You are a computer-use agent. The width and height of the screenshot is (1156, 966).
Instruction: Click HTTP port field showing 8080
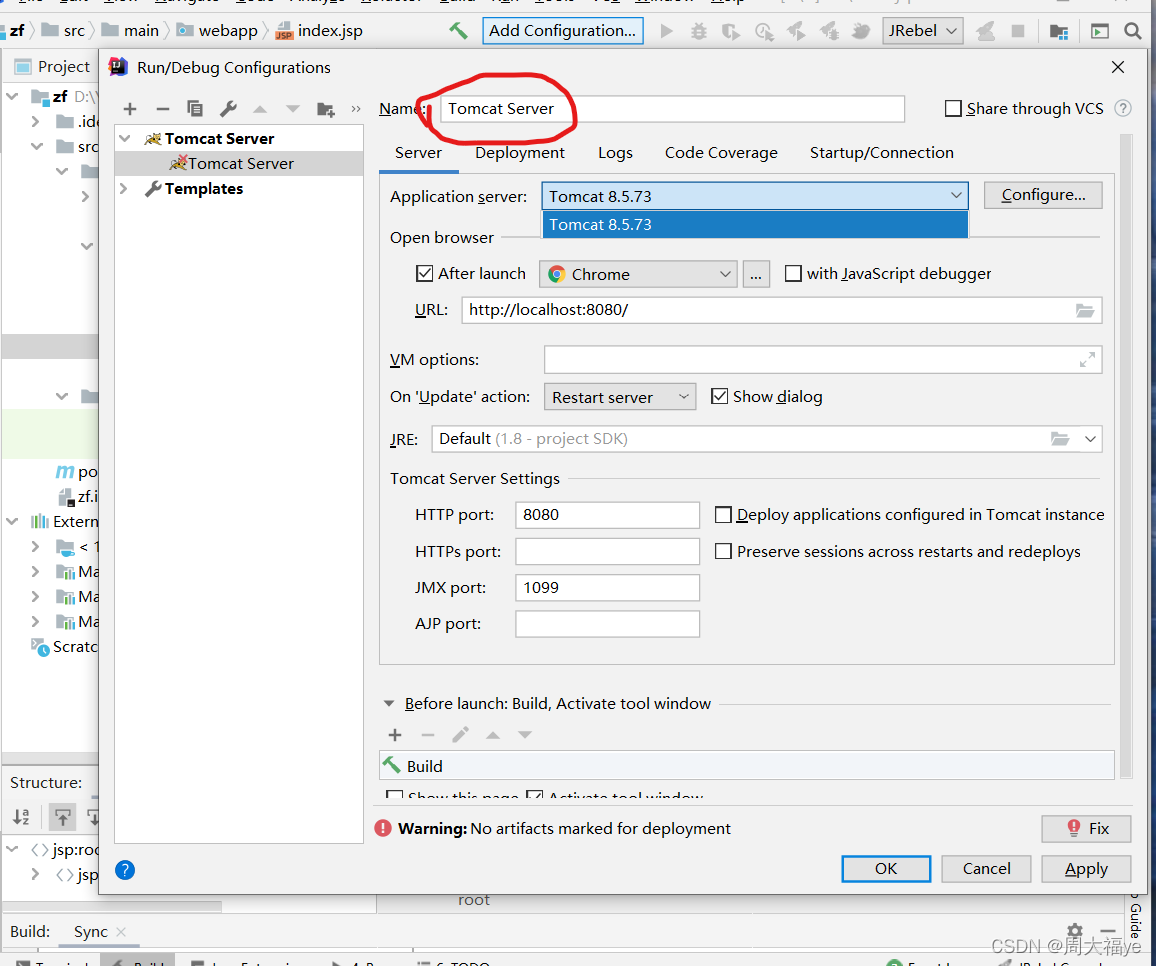[x=607, y=515]
